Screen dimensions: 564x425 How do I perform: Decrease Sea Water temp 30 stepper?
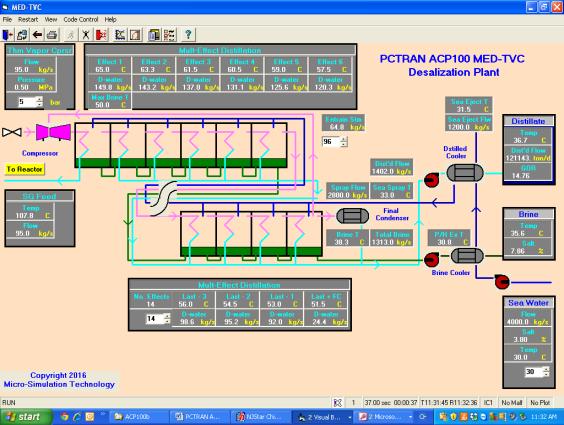(546, 374)
